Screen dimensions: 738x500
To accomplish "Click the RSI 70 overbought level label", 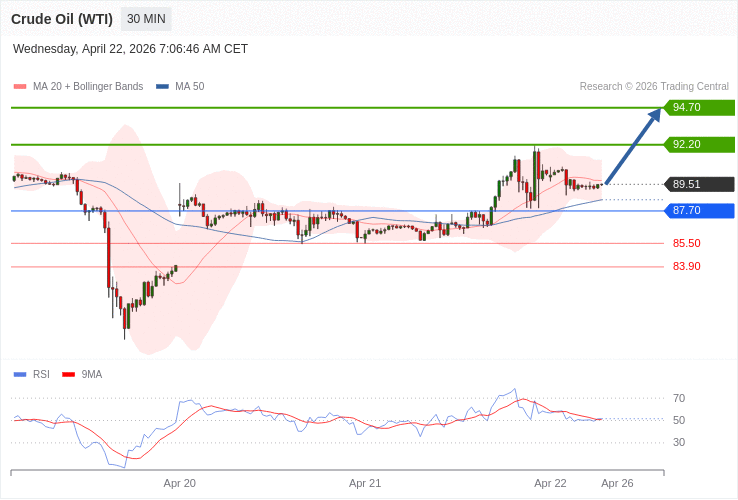I will (679, 398).
